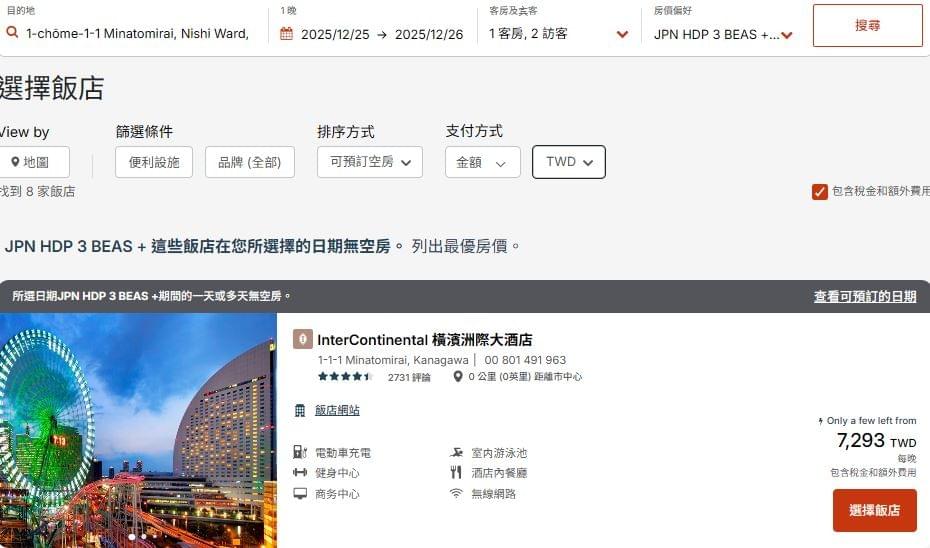This screenshot has width=930, height=548.
Task: Click the hotel website building icon
Action: (x=300, y=410)
